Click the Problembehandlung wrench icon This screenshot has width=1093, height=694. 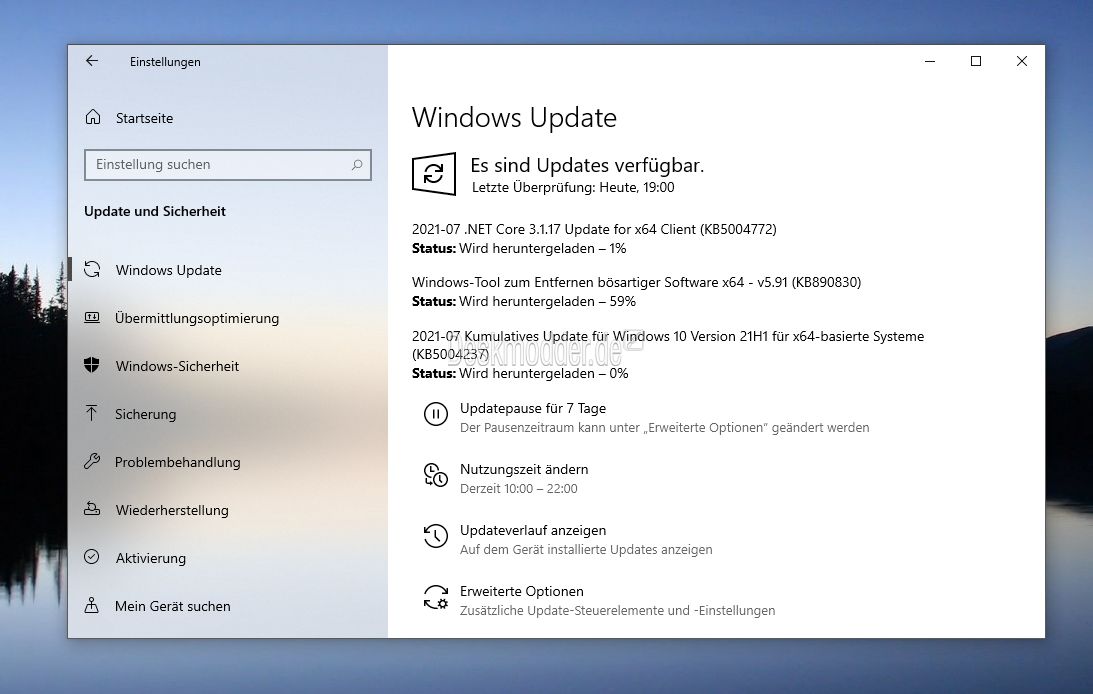(x=92, y=461)
